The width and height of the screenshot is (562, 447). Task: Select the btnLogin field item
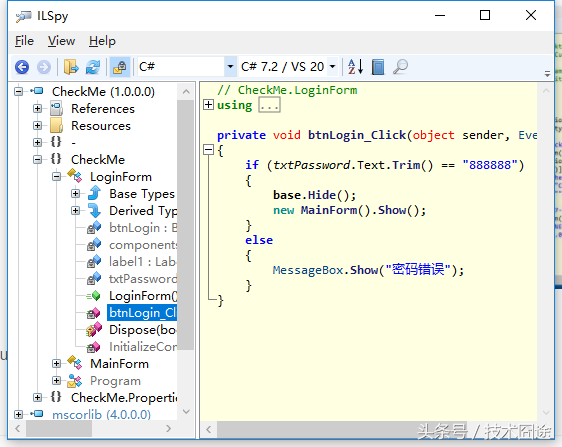coord(143,228)
